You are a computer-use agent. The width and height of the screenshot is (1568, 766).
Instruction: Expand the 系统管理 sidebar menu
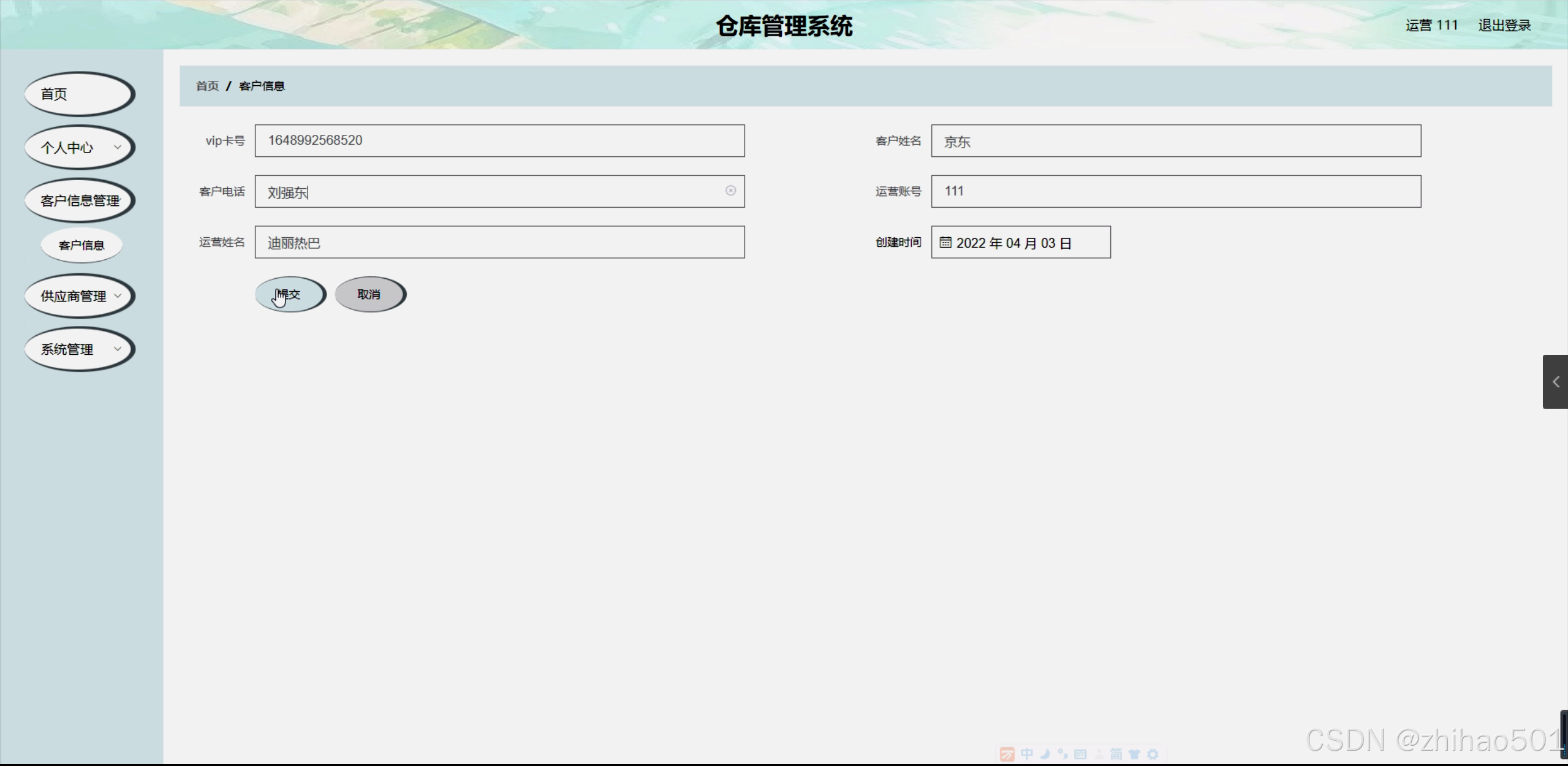pos(79,349)
